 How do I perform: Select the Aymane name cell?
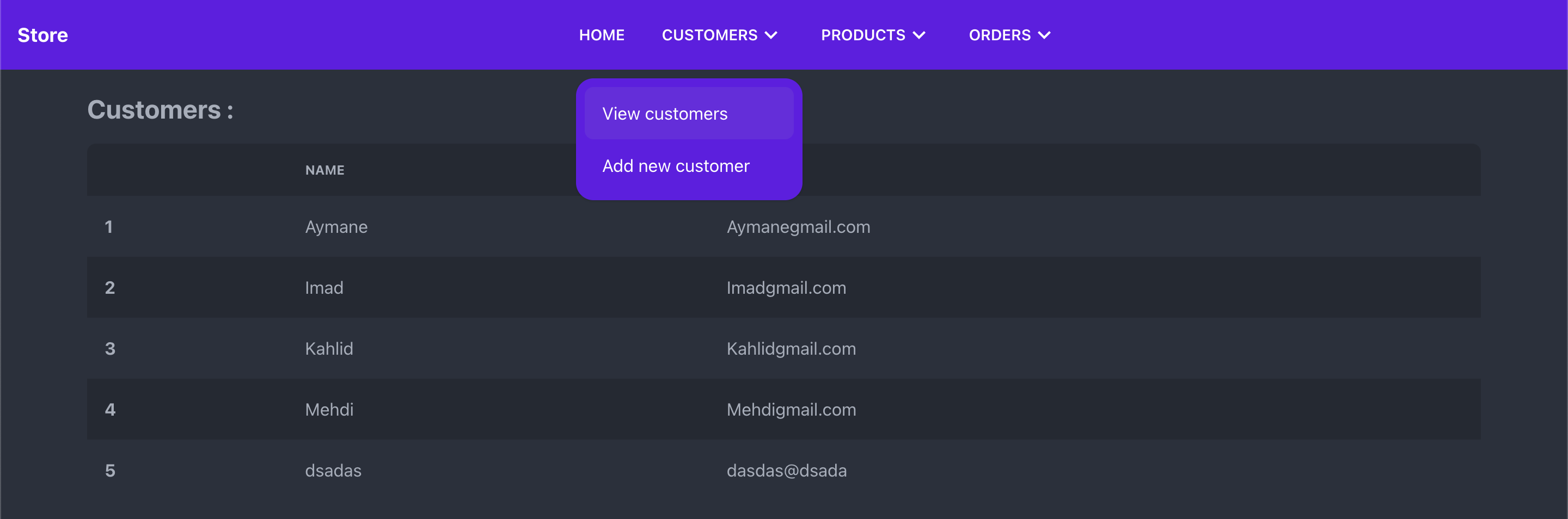[336, 227]
